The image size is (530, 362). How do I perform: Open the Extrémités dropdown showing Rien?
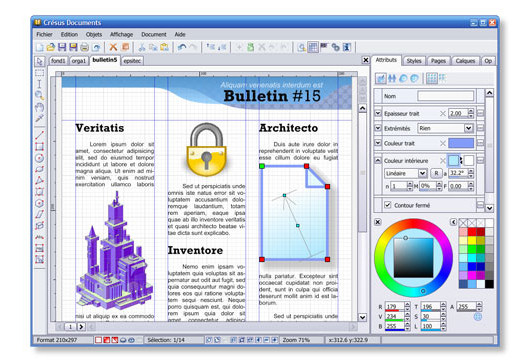point(445,128)
